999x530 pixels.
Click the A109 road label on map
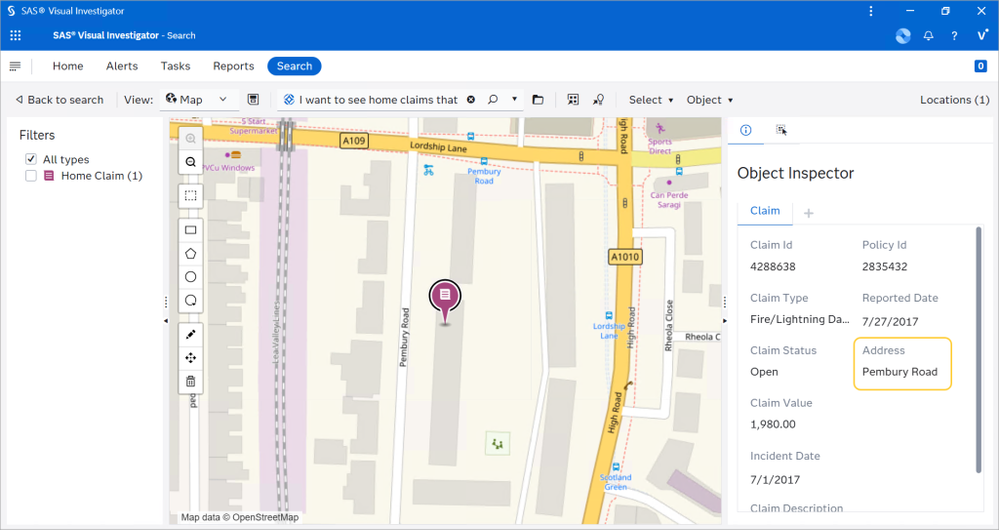(x=354, y=140)
